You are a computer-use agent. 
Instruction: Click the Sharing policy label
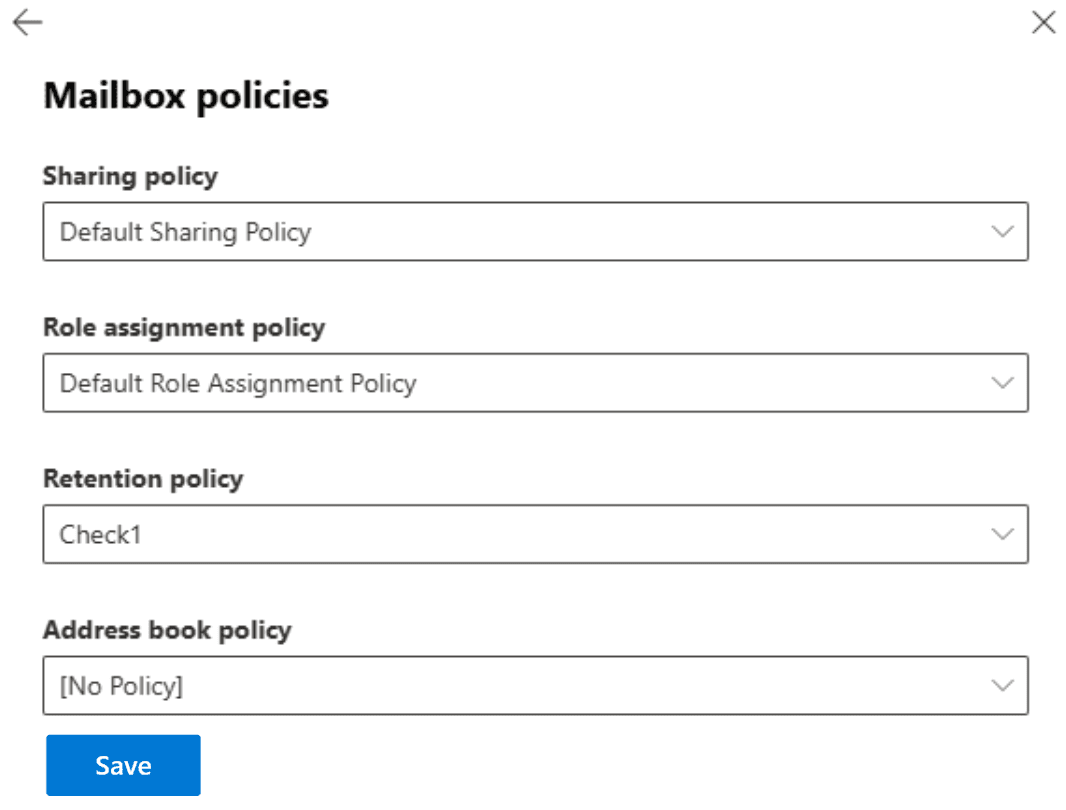(x=130, y=176)
